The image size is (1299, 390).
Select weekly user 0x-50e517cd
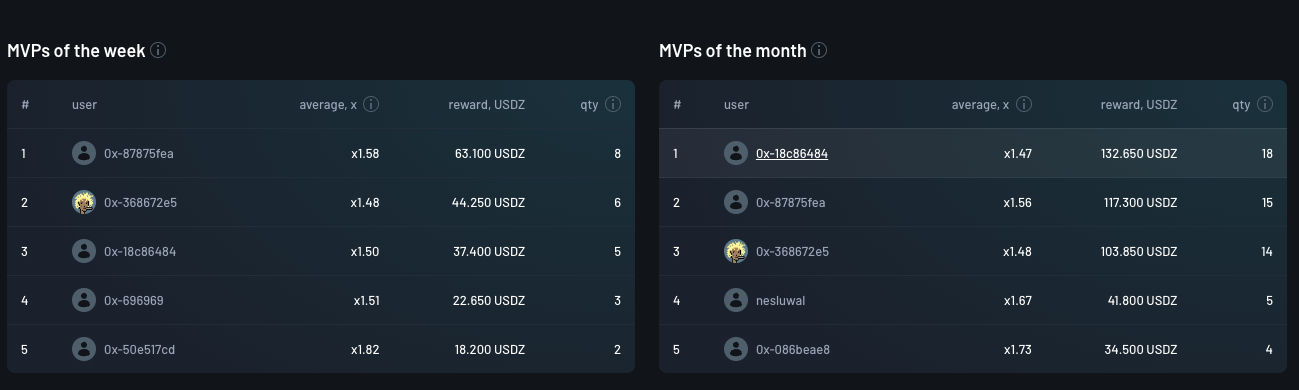pos(140,349)
